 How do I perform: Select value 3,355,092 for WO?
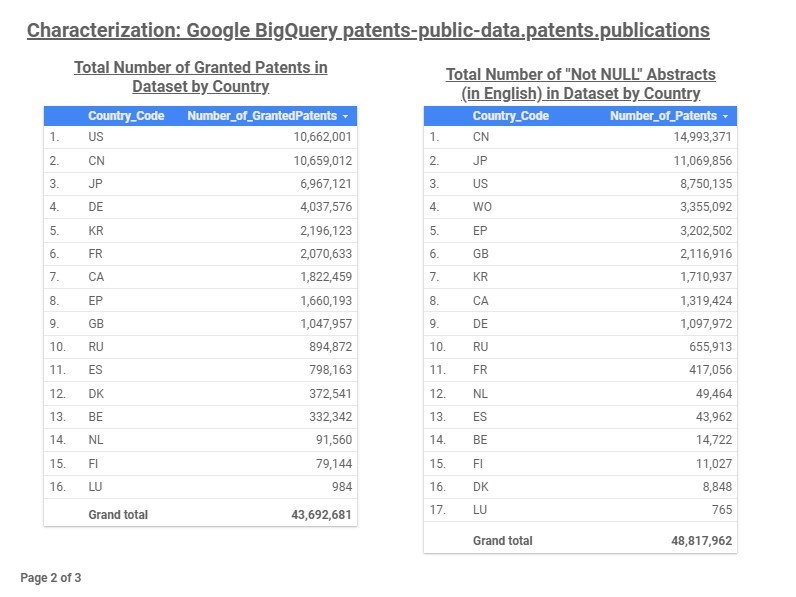[706, 207]
